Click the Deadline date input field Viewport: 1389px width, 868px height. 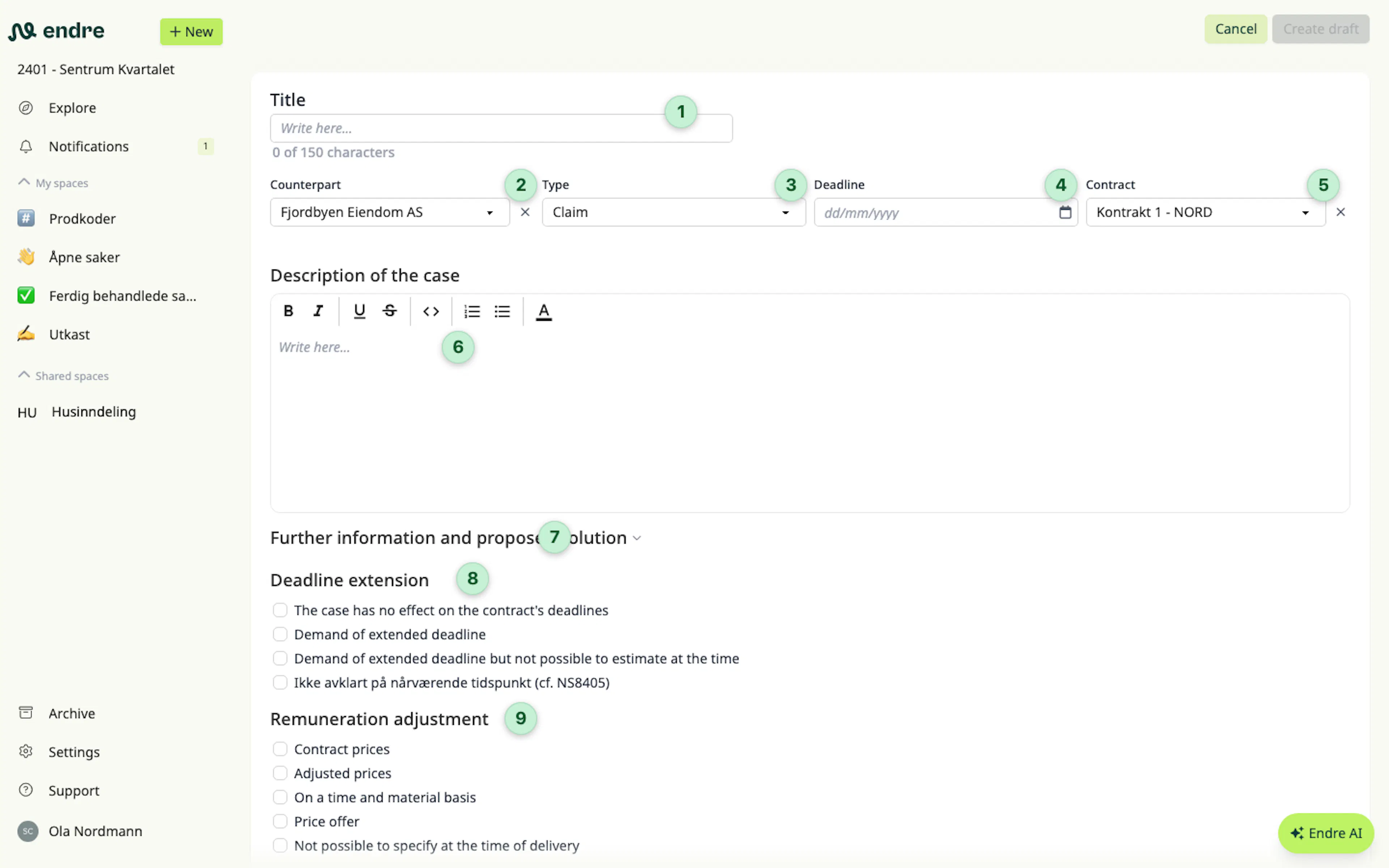tap(945, 212)
